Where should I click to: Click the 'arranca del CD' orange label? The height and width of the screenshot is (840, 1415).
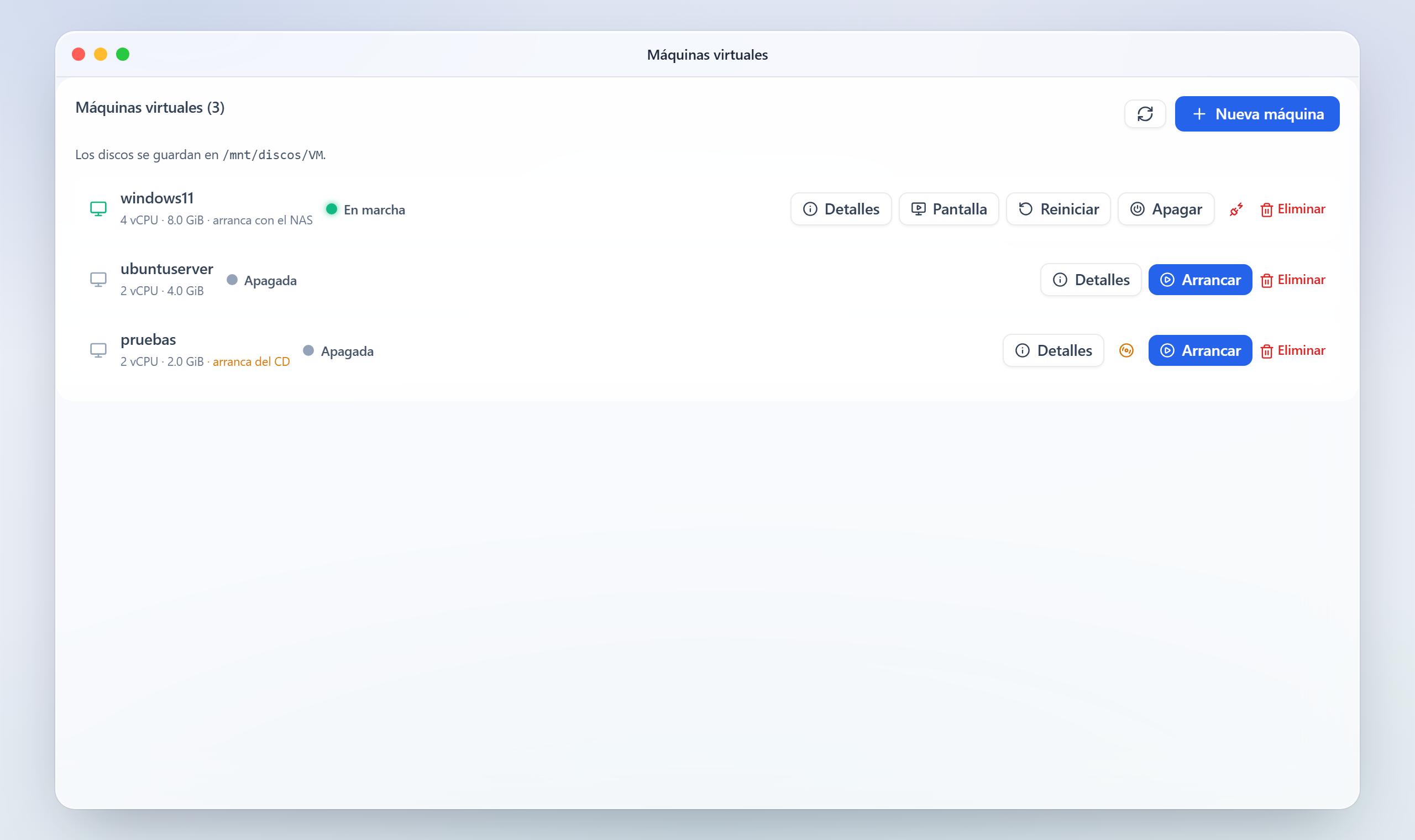pyautogui.click(x=251, y=361)
